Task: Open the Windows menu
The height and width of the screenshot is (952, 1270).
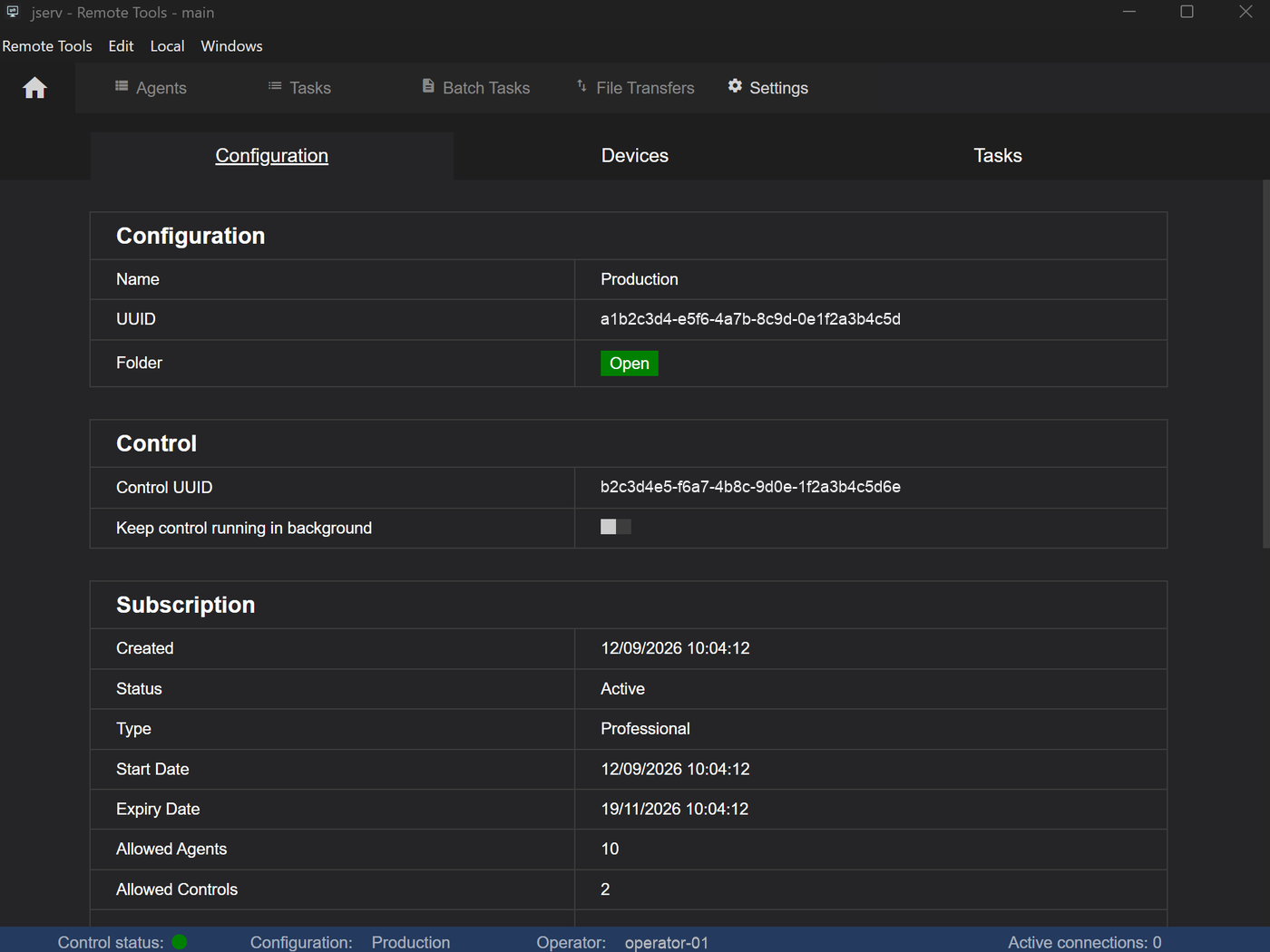Action: coord(231,46)
